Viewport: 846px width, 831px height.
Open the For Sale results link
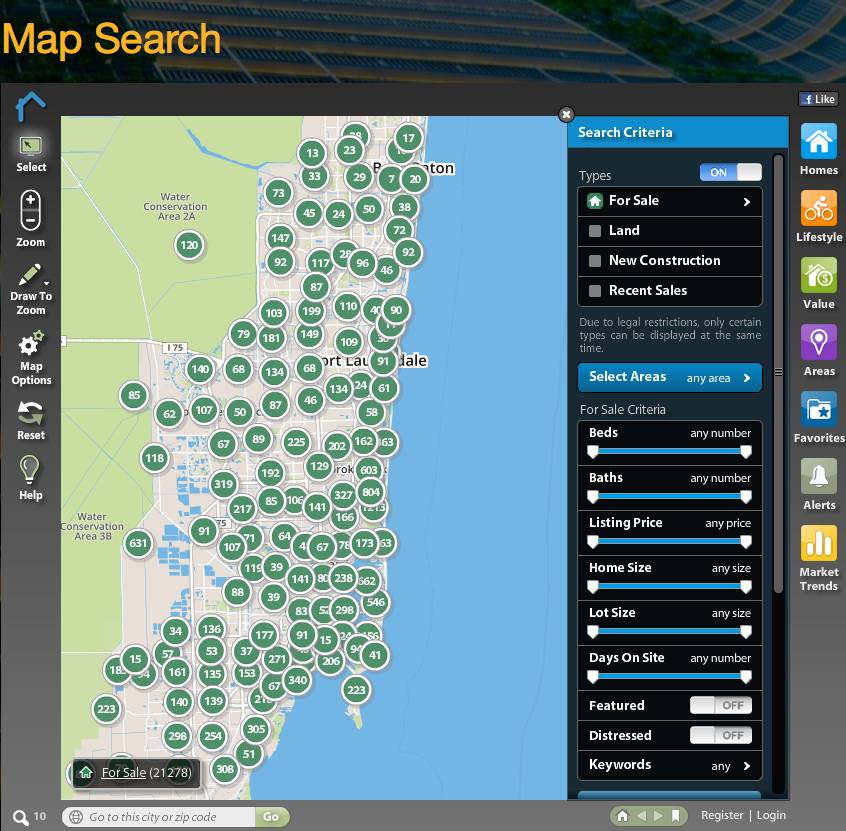pyautogui.click(x=123, y=772)
